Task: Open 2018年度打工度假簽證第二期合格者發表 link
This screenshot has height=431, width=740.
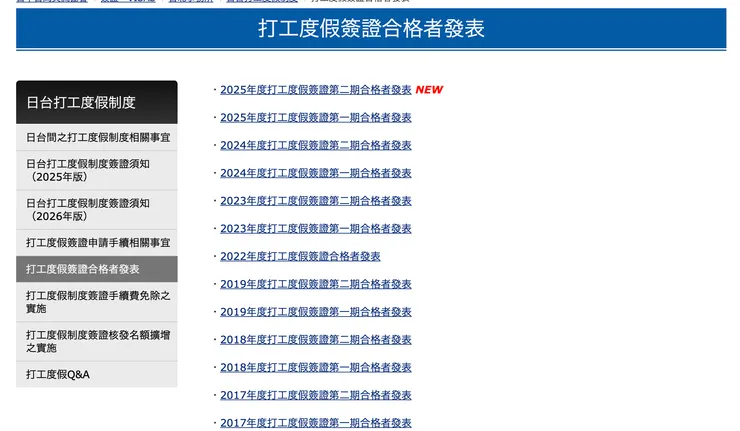Action: [x=316, y=340]
